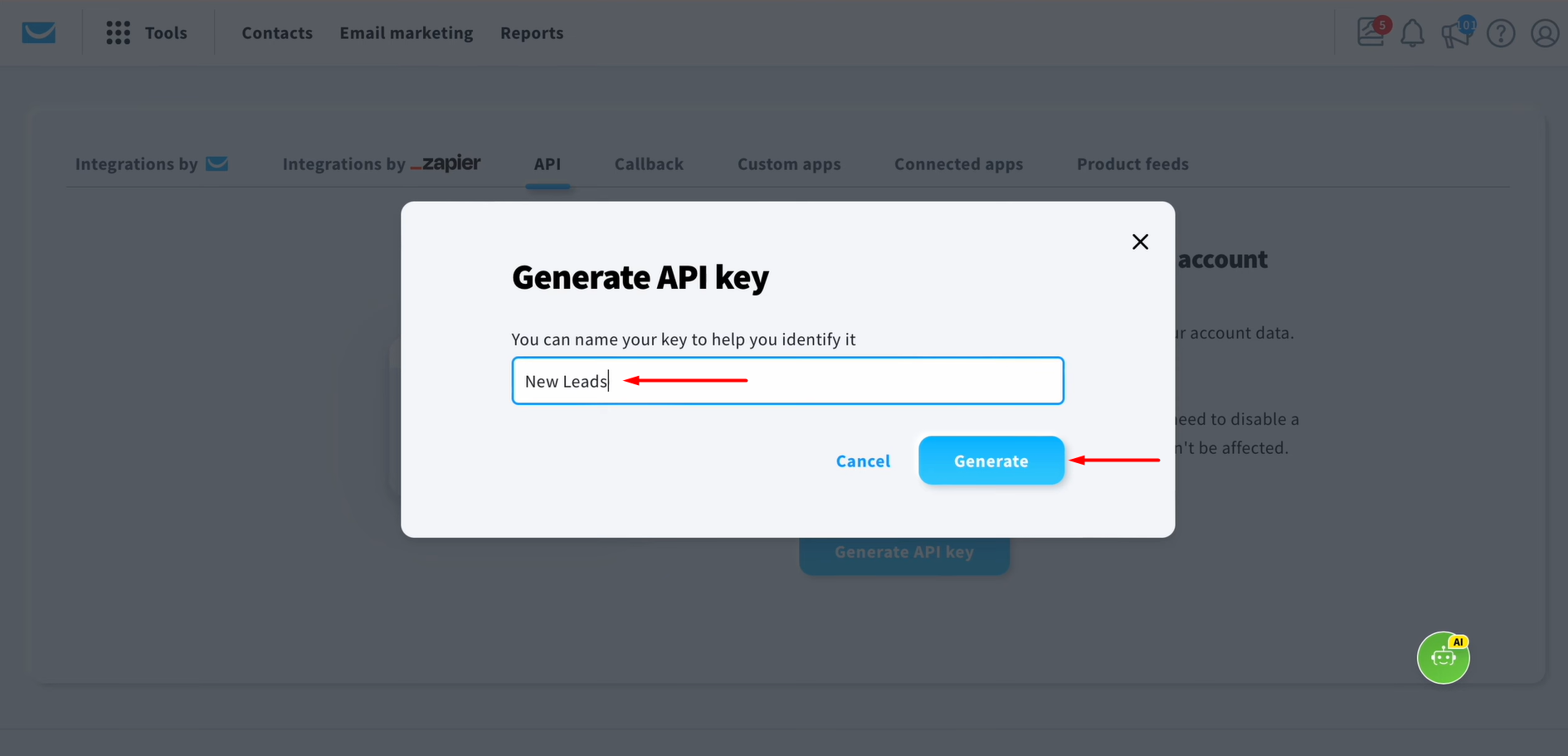Switch to the Custom apps tab
This screenshot has height=756, width=1568.
(789, 163)
